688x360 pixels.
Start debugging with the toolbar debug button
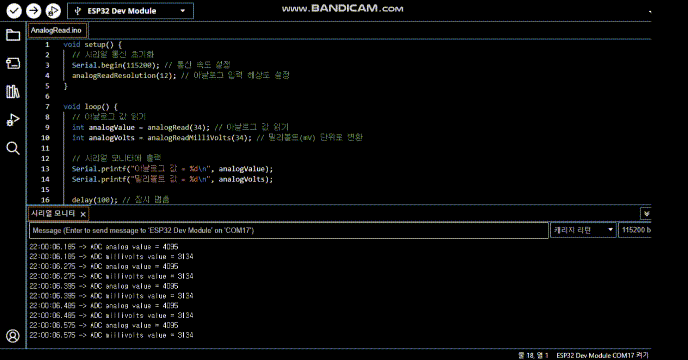pos(53,11)
